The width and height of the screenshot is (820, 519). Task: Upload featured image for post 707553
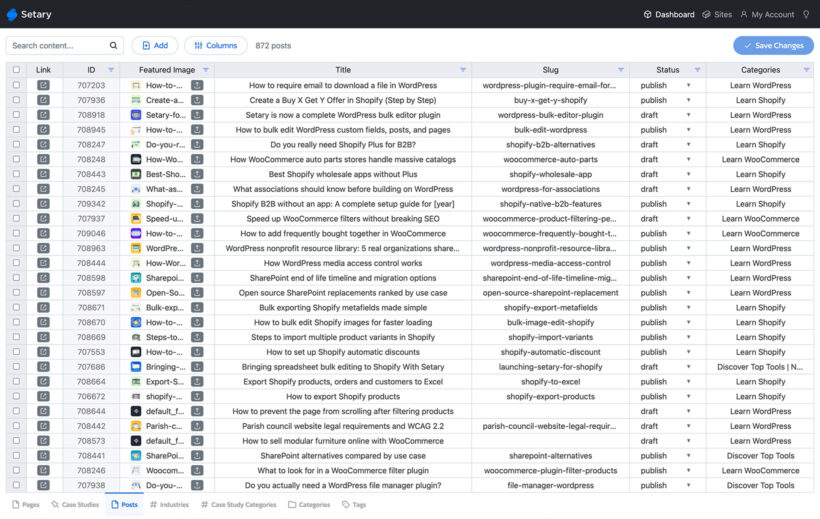197,352
